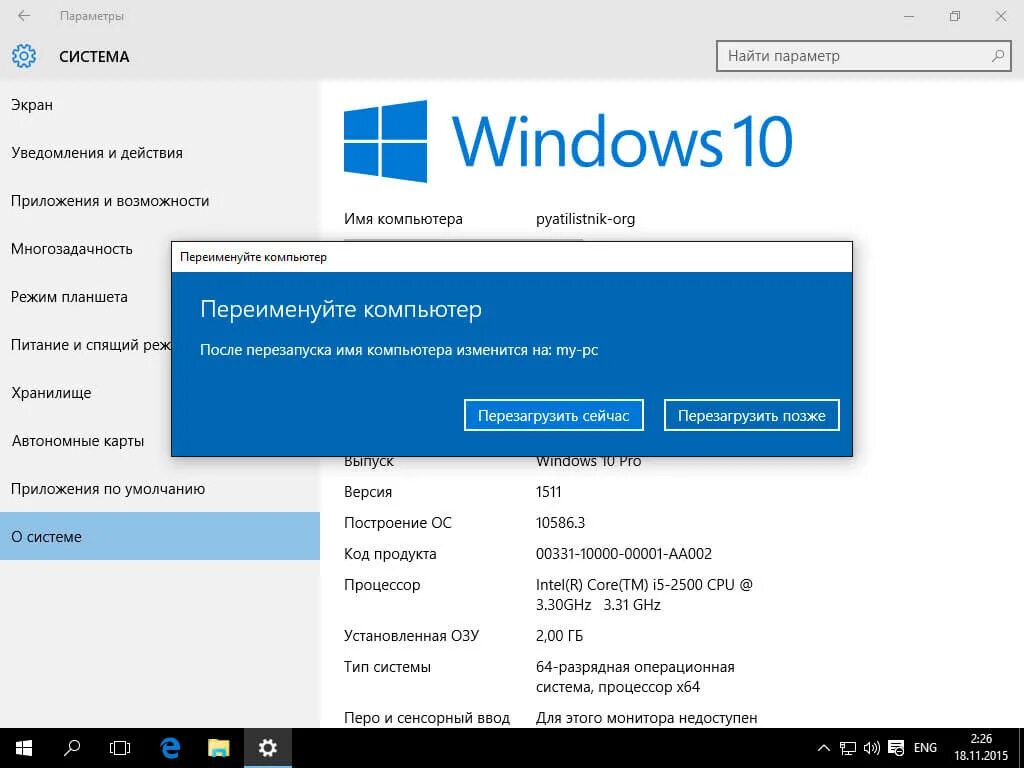
Task: Click the back arrow in Settings title bar
Action: [x=24, y=16]
